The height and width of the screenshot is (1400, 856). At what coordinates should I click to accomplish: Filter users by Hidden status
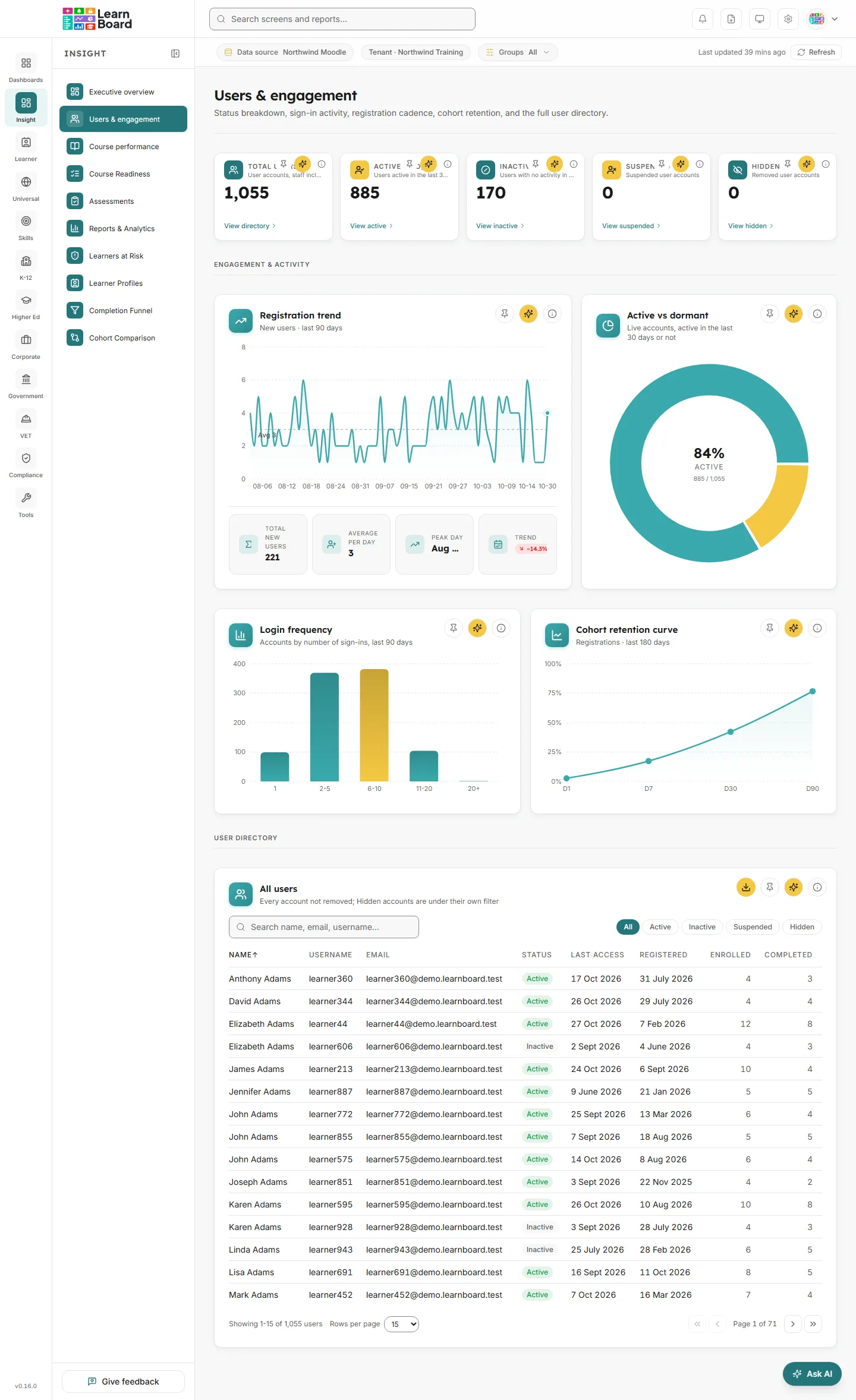pos(802,927)
